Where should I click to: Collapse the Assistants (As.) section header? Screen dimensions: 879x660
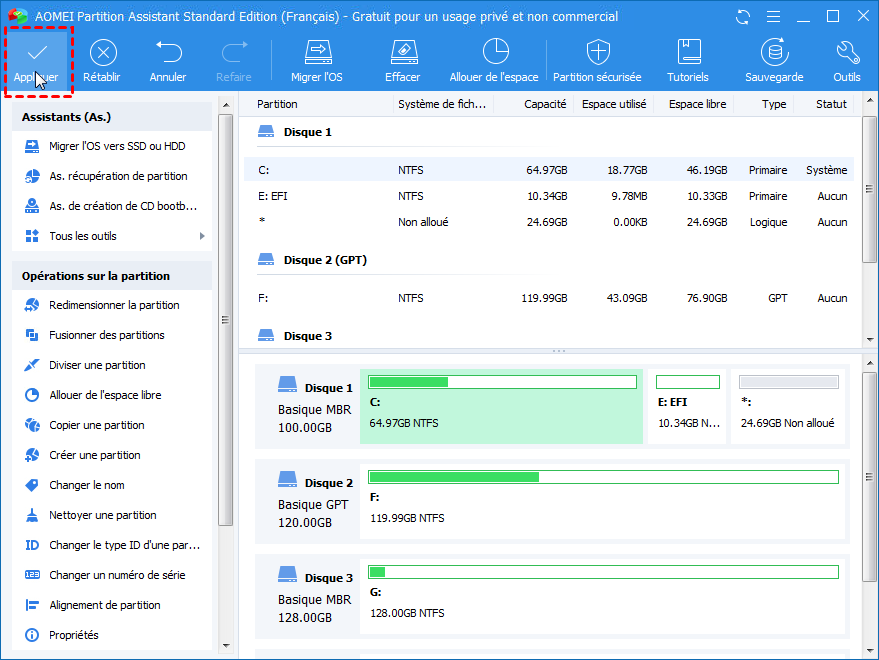(x=112, y=117)
